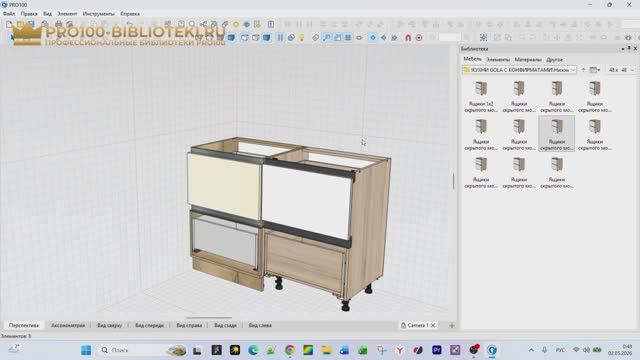
Task: Toggle the lightbulb shading icon
Action: pyautogui.click(x=302, y=38)
